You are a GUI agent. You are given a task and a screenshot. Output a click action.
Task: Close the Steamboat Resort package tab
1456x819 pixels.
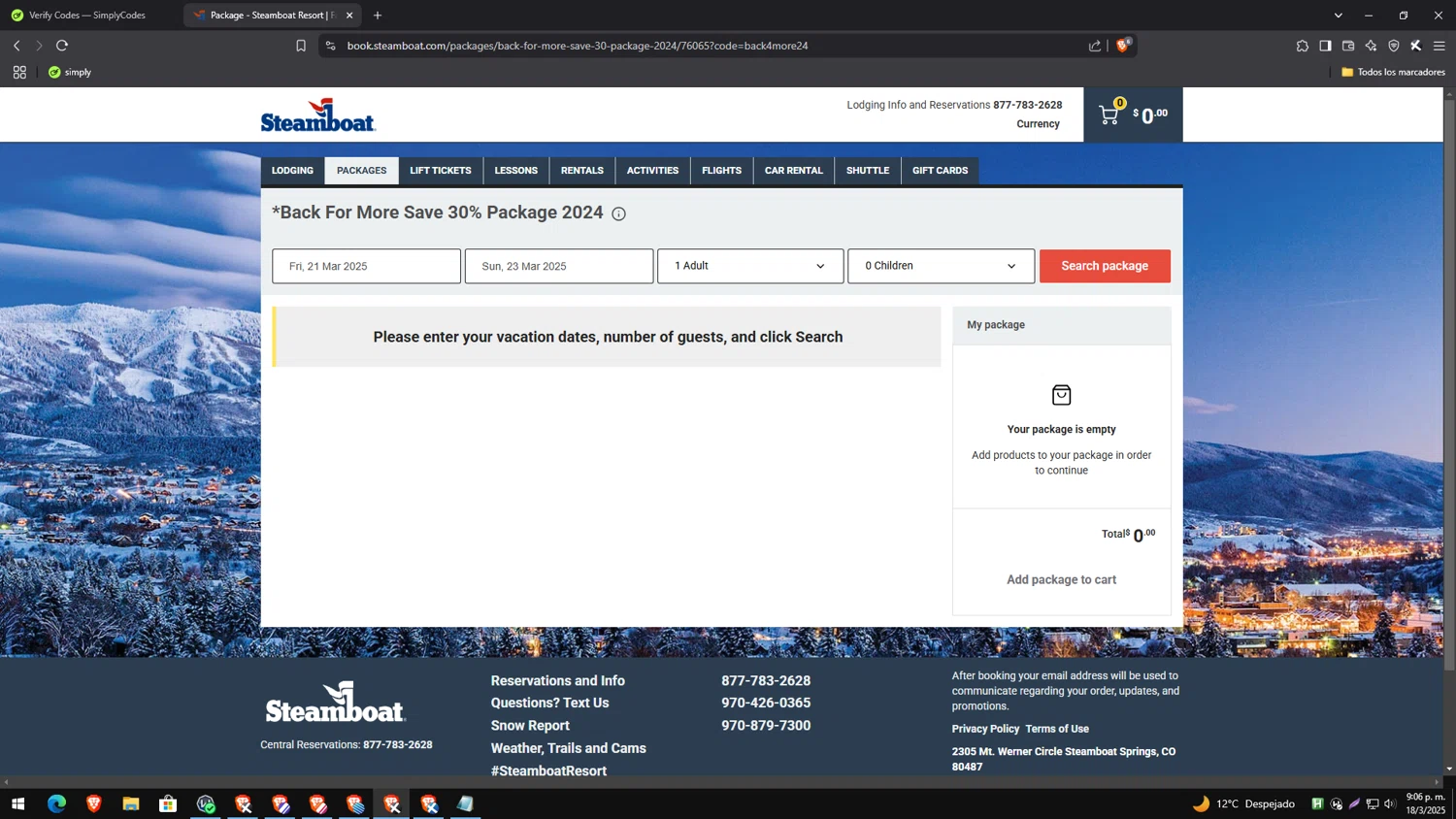349,16
